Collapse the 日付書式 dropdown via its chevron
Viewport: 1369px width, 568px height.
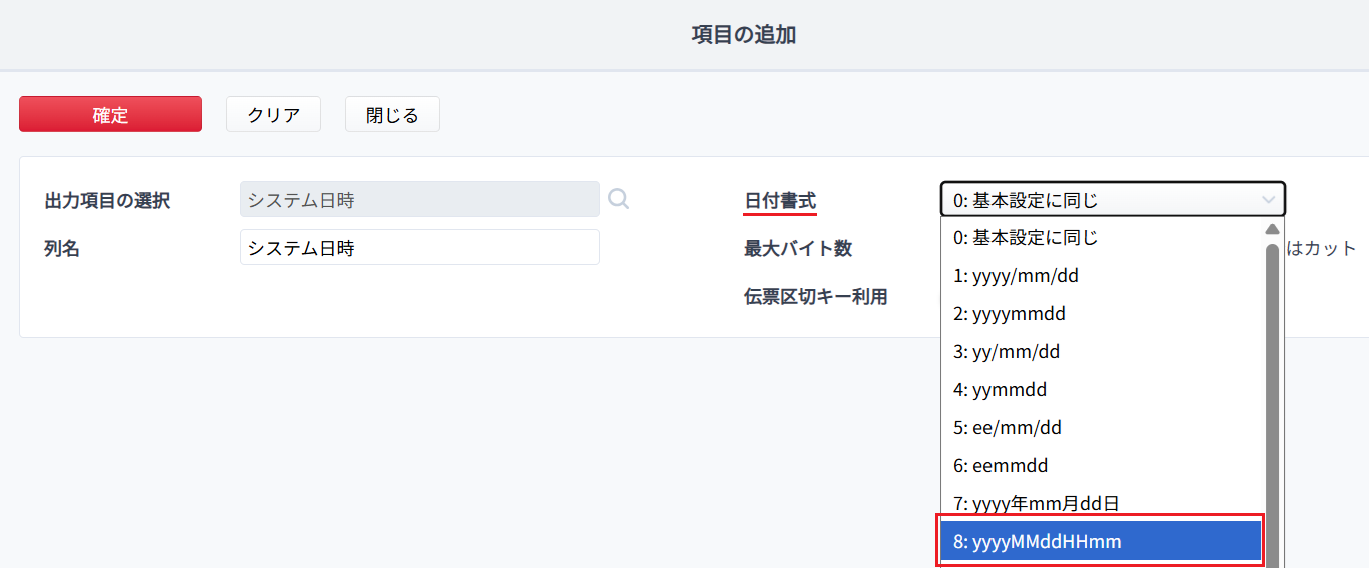[x=1268, y=200]
